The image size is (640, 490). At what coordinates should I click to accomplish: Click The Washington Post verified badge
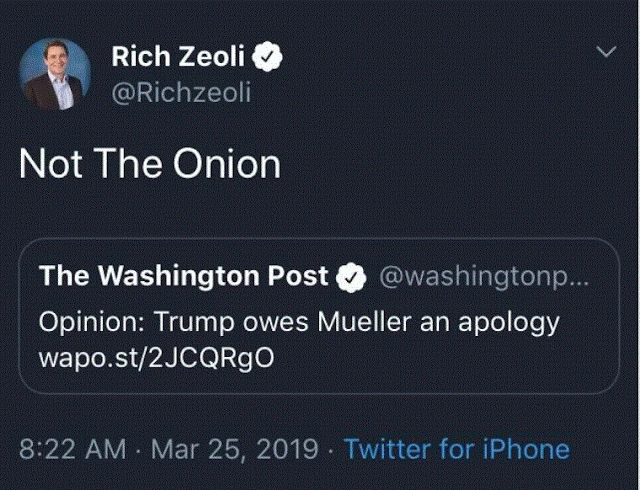click(x=349, y=278)
